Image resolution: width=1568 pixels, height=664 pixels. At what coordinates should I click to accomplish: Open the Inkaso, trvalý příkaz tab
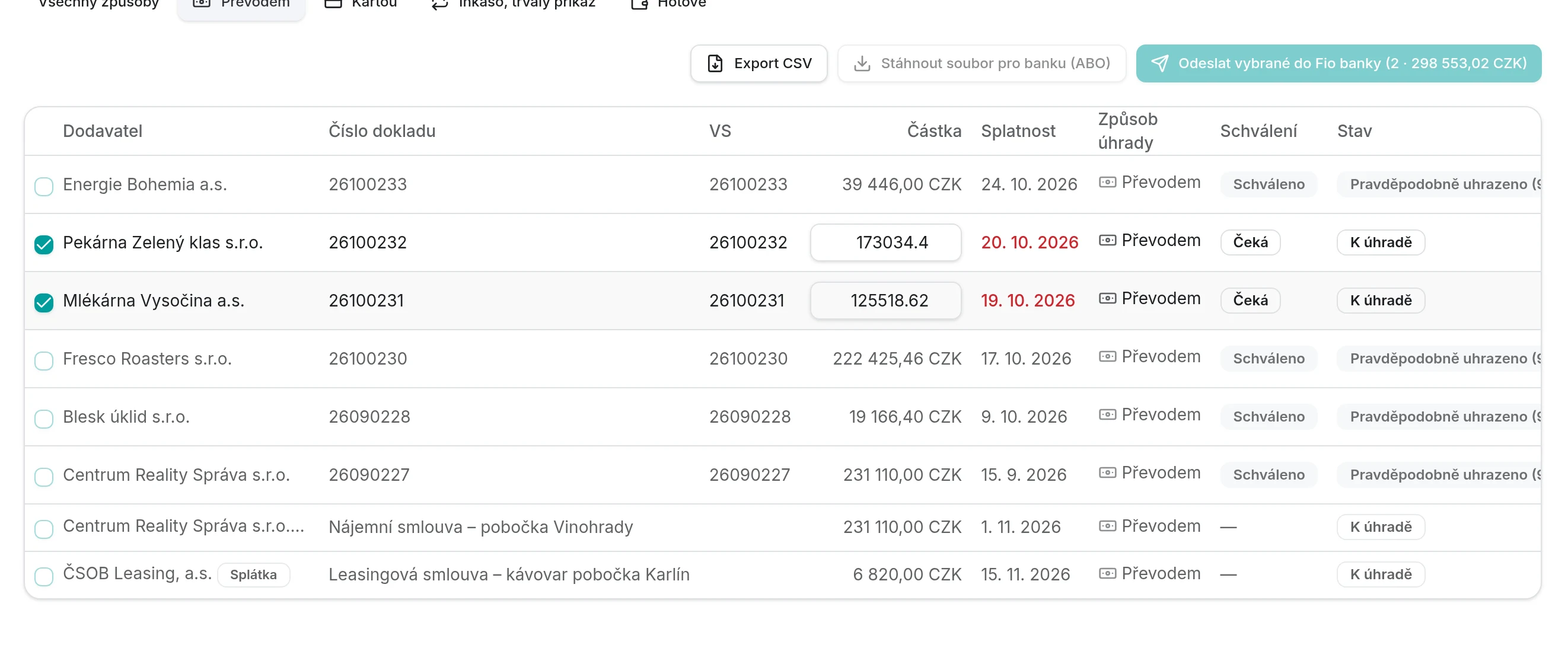(x=513, y=5)
